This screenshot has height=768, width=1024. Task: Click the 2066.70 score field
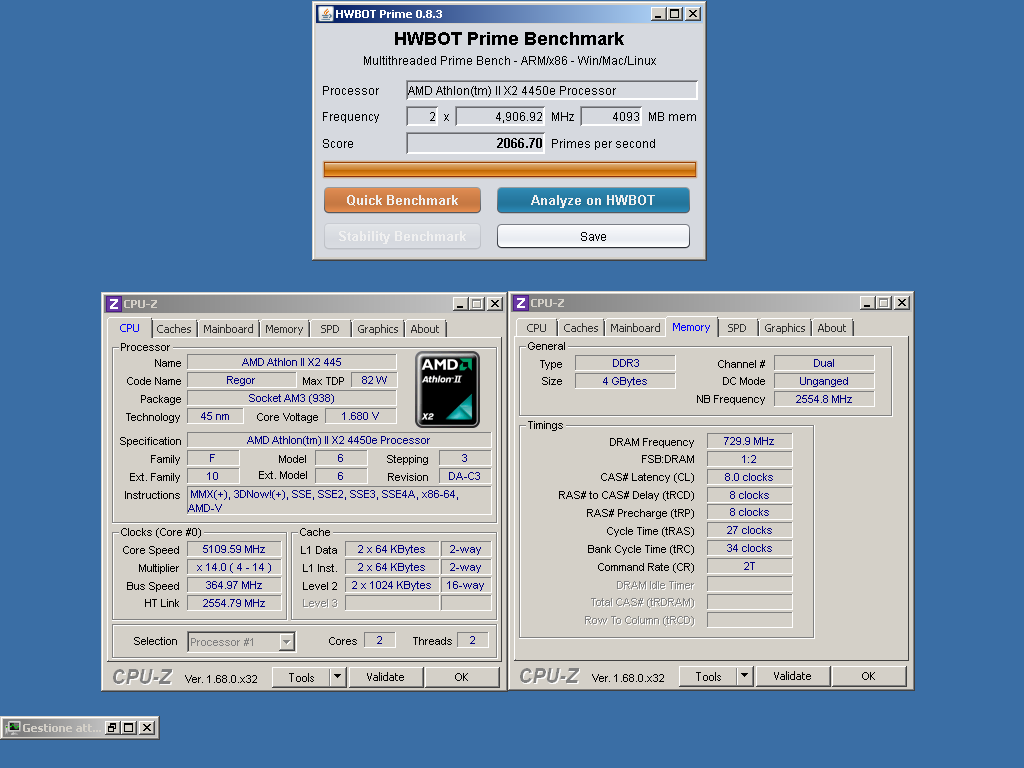click(475, 144)
